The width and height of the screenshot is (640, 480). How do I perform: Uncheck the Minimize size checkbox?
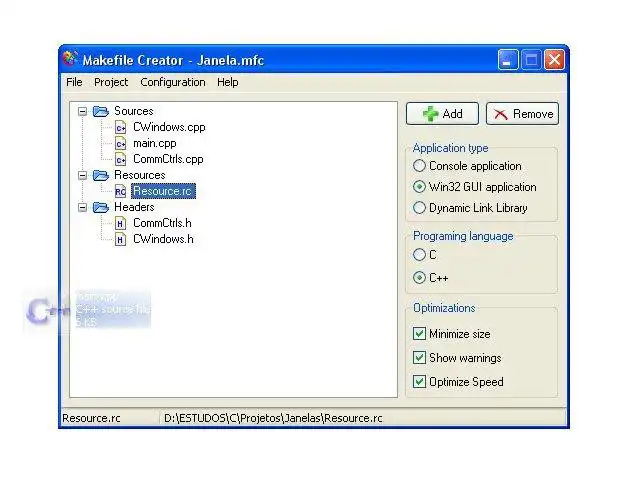(x=419, y=333)
